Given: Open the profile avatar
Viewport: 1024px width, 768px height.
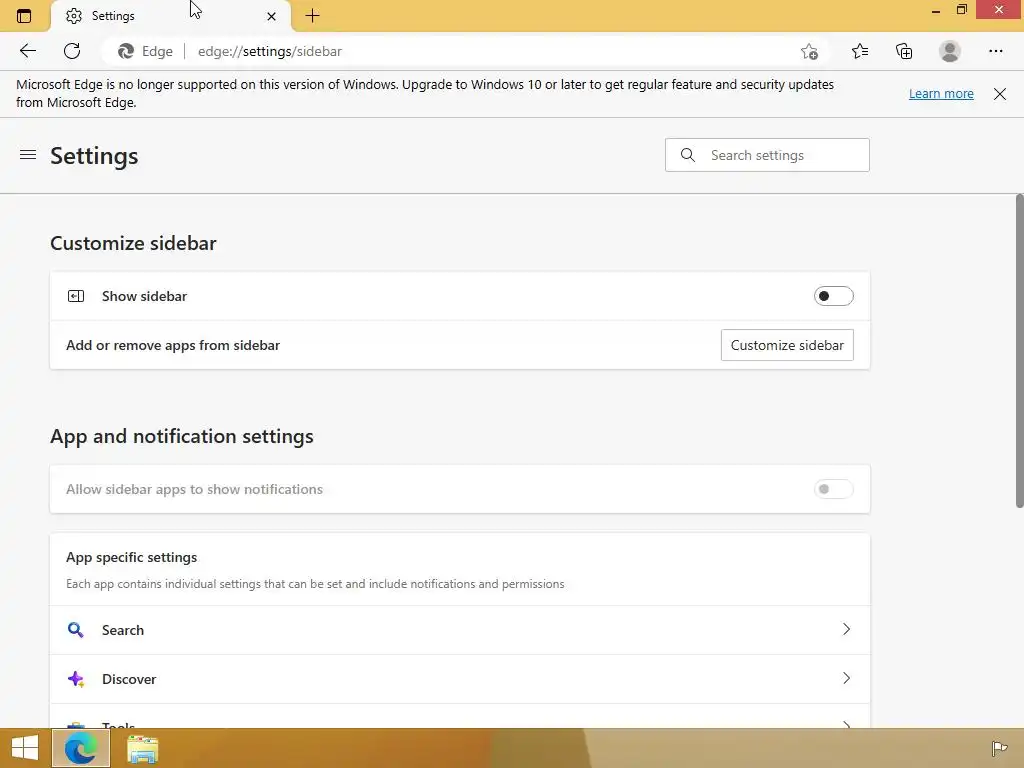Looking at the screenshot, I should pyautogui.click(x=950, y=51).
